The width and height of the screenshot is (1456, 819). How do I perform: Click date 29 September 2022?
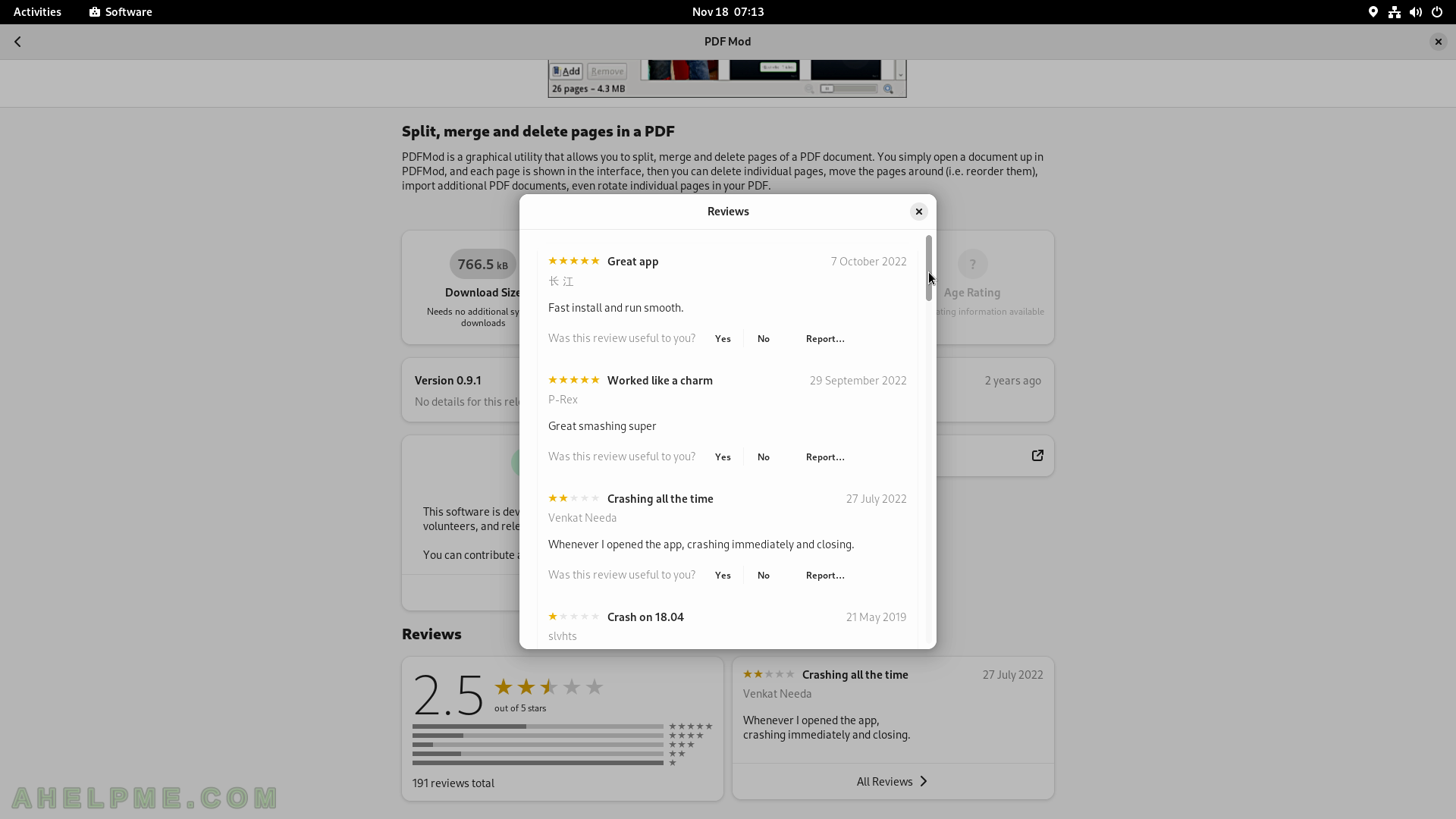click(858, 381)
